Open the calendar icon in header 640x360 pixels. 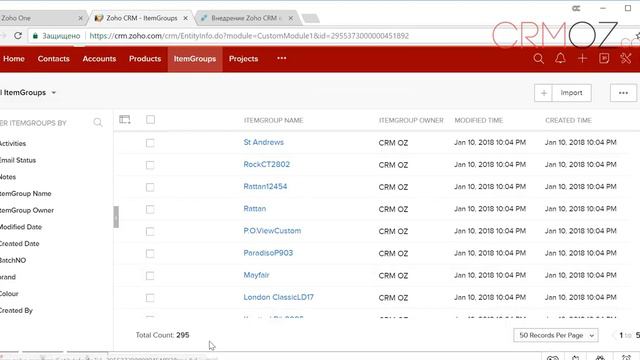604,59
